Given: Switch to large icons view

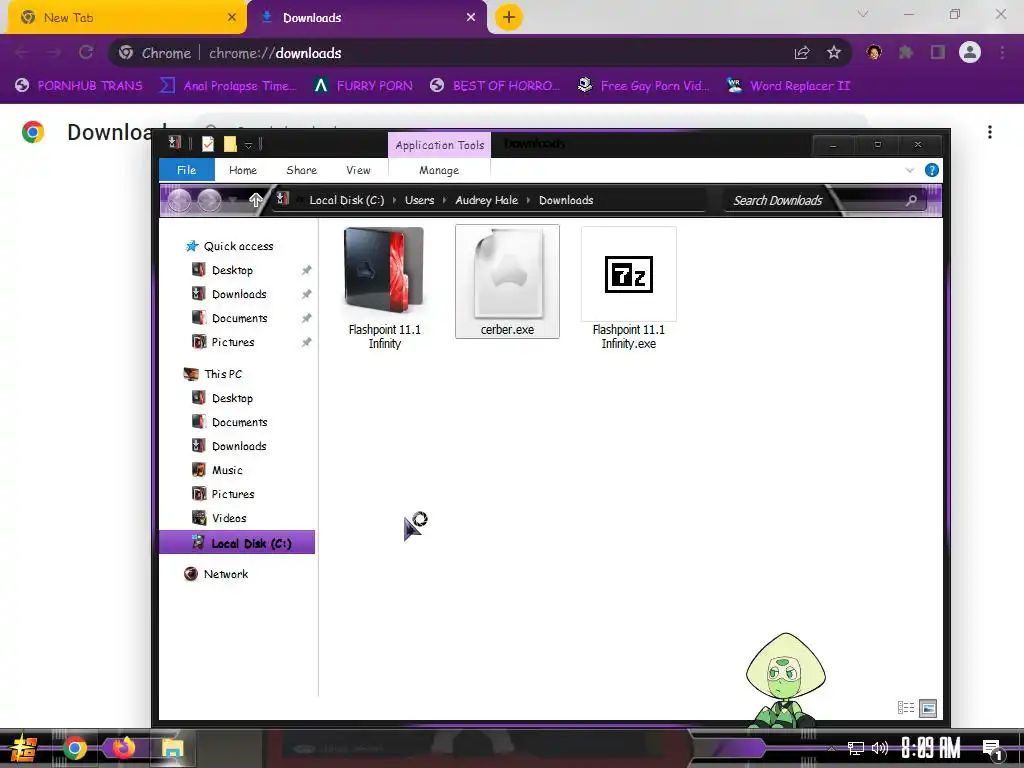Looking at the screenshot, I should (928, 707).
